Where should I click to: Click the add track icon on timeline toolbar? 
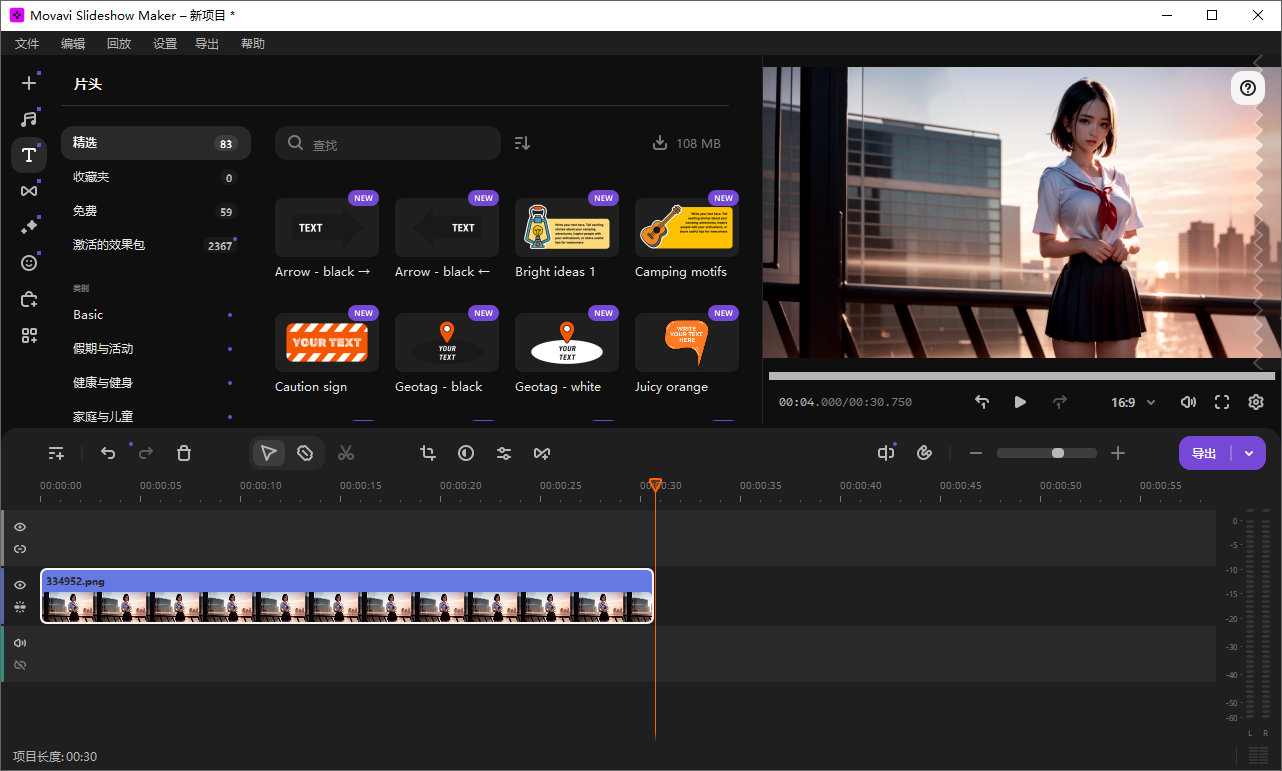(57, 453)
